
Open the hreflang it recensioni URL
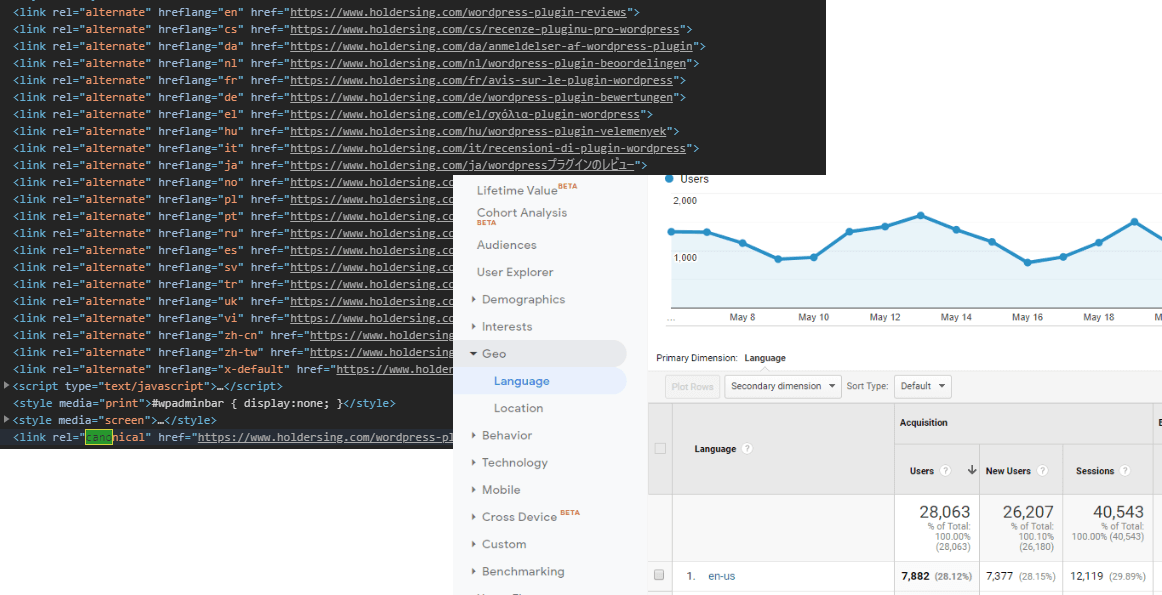point(488,148)
